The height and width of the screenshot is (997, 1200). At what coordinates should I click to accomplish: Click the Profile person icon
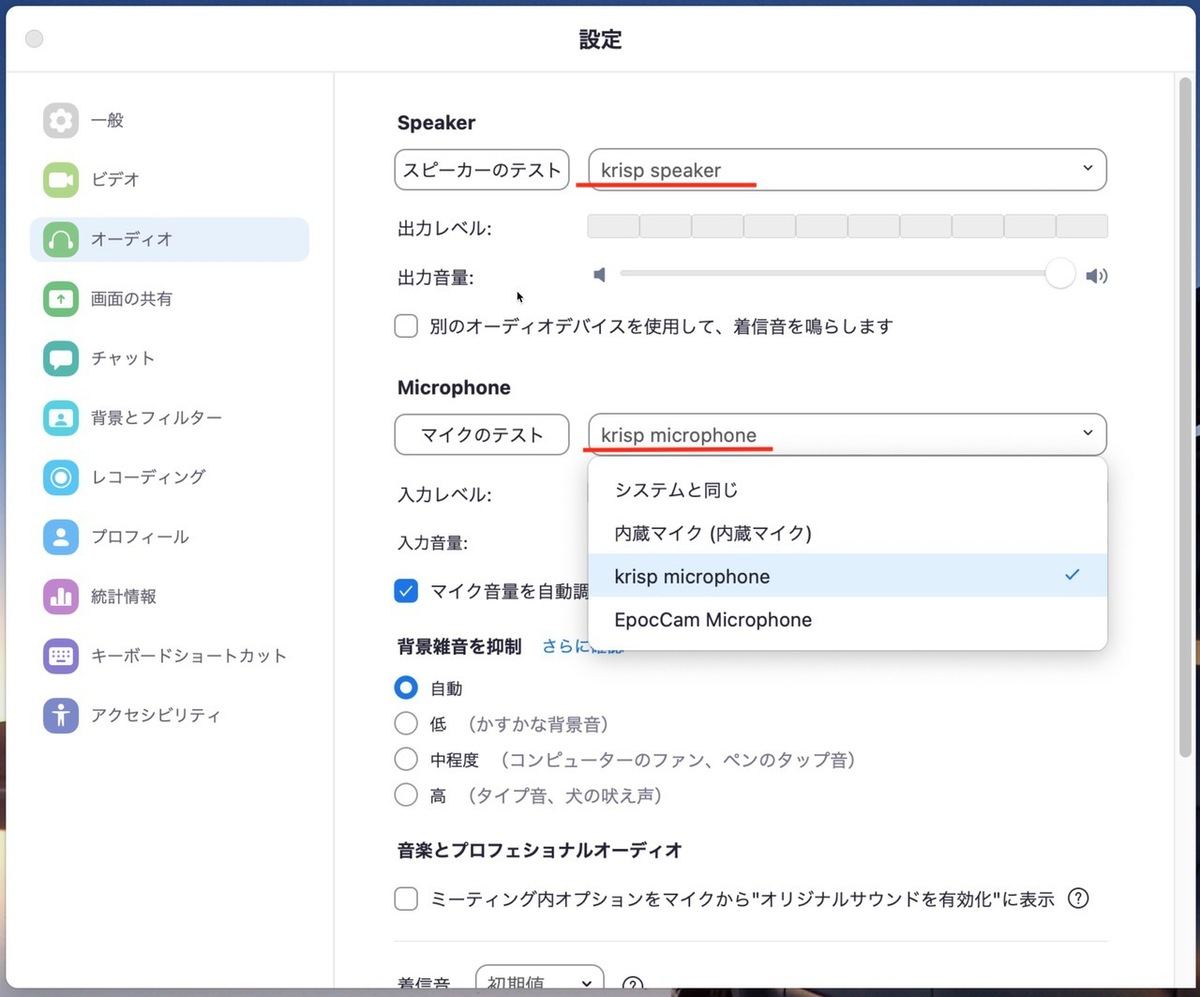[61, 537]
